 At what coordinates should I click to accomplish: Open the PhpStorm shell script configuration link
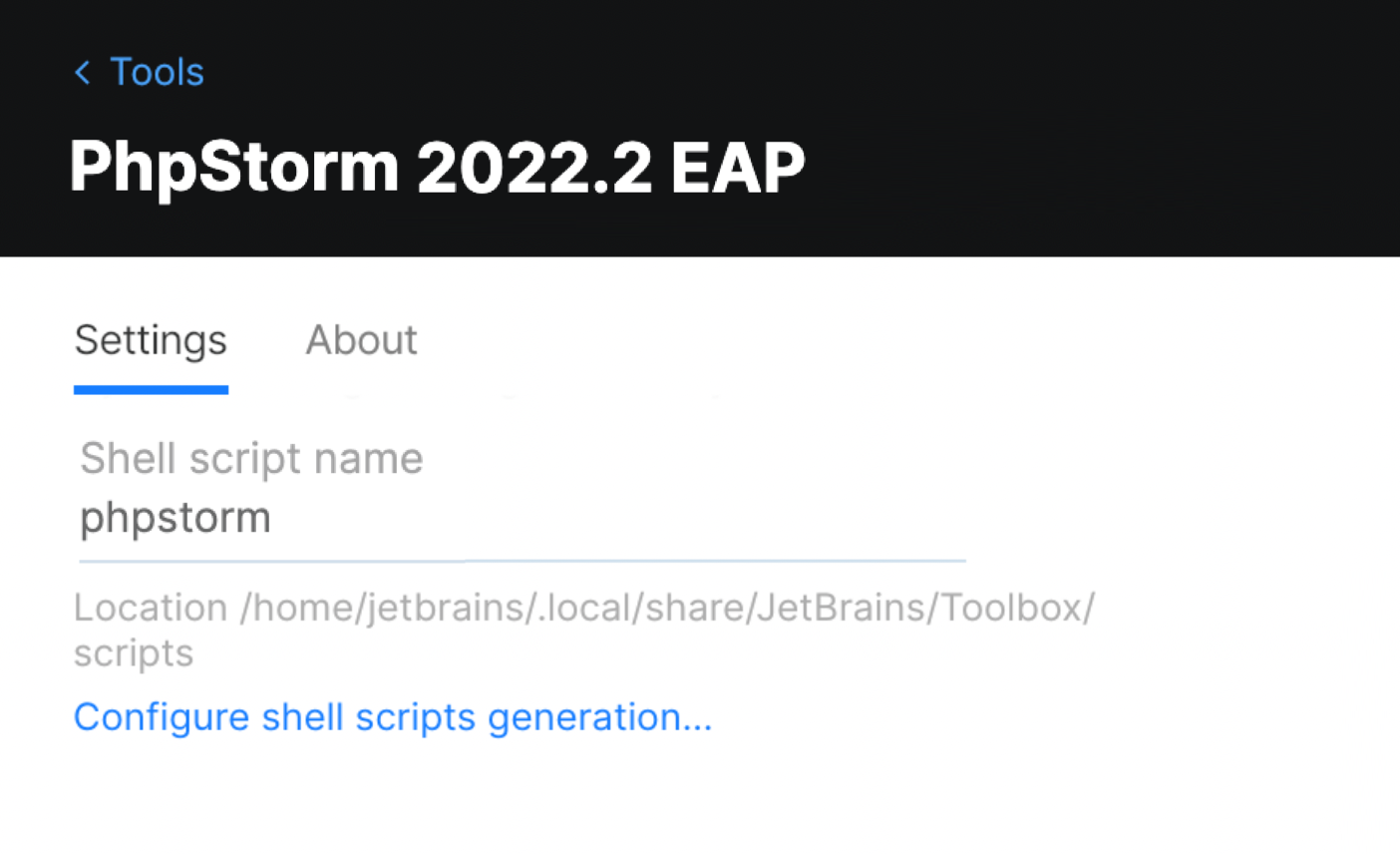pyautogui.click(x=393, y=717)
